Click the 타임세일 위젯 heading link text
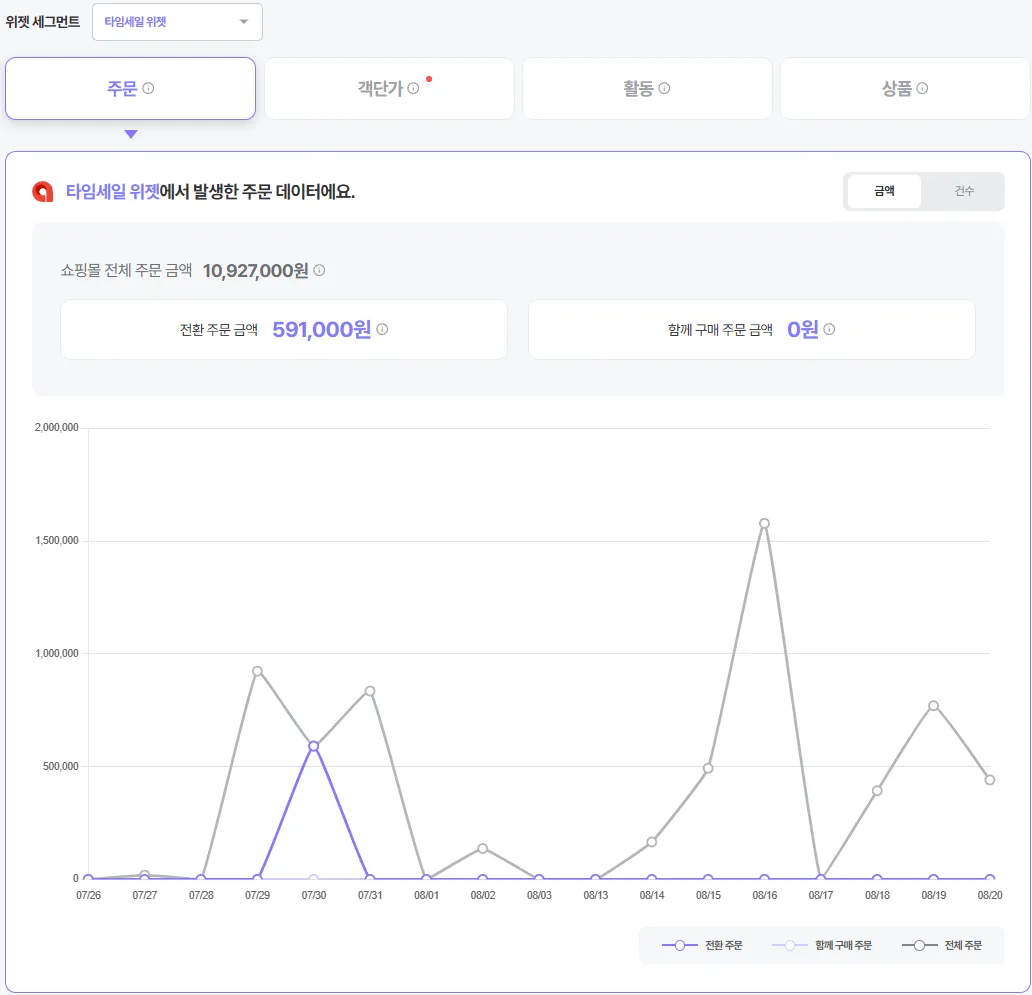This screenshot has height=995, width=1032. 113,191
